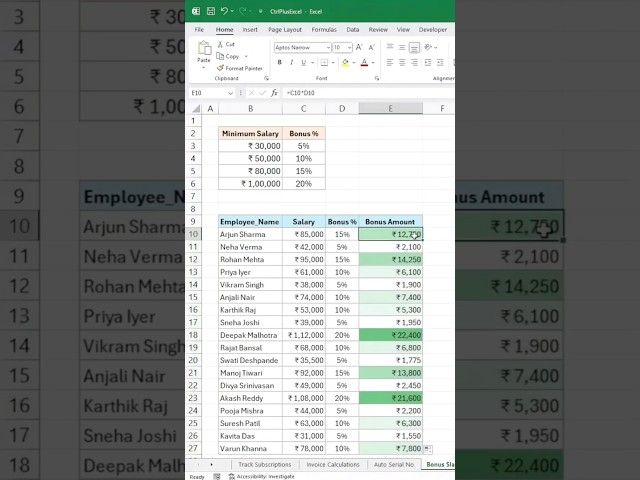640x480 pixels.
Task: Select column B header
Action: click(x=250, y=109)
